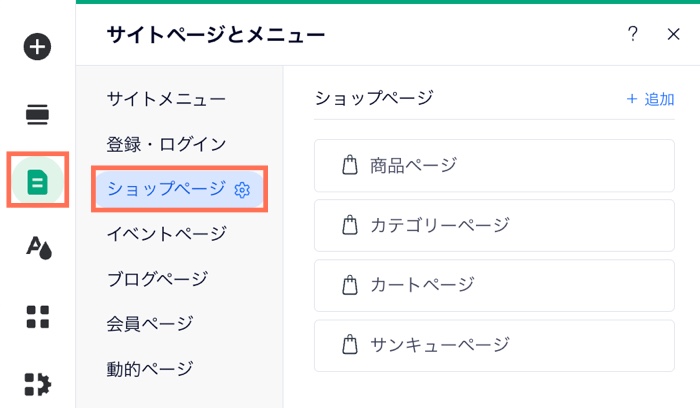700x408 pixels.
Task: Click the Add Elements plus icon
Action: coord(37,46)
